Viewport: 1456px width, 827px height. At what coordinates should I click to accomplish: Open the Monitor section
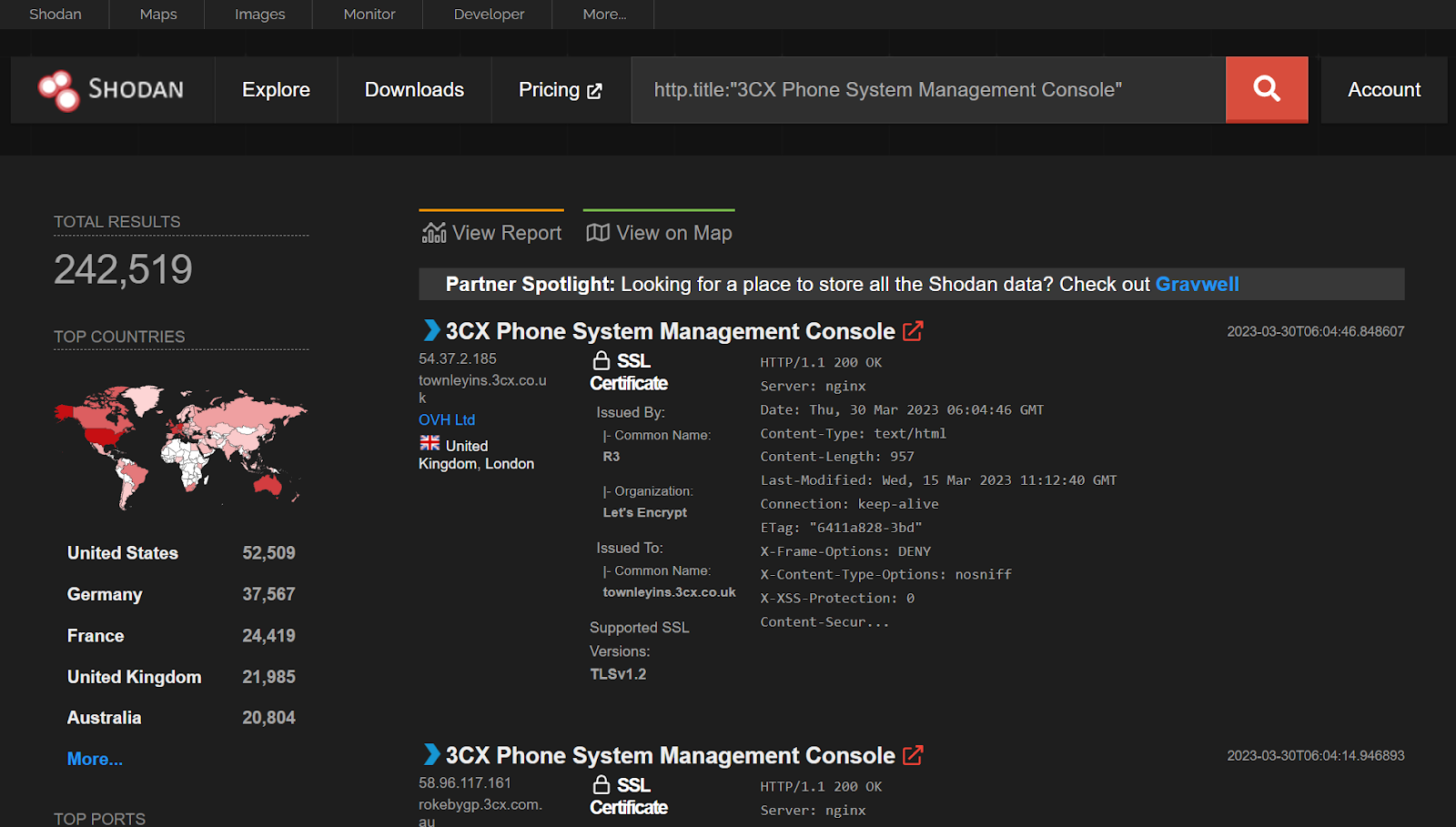point(369,14)
